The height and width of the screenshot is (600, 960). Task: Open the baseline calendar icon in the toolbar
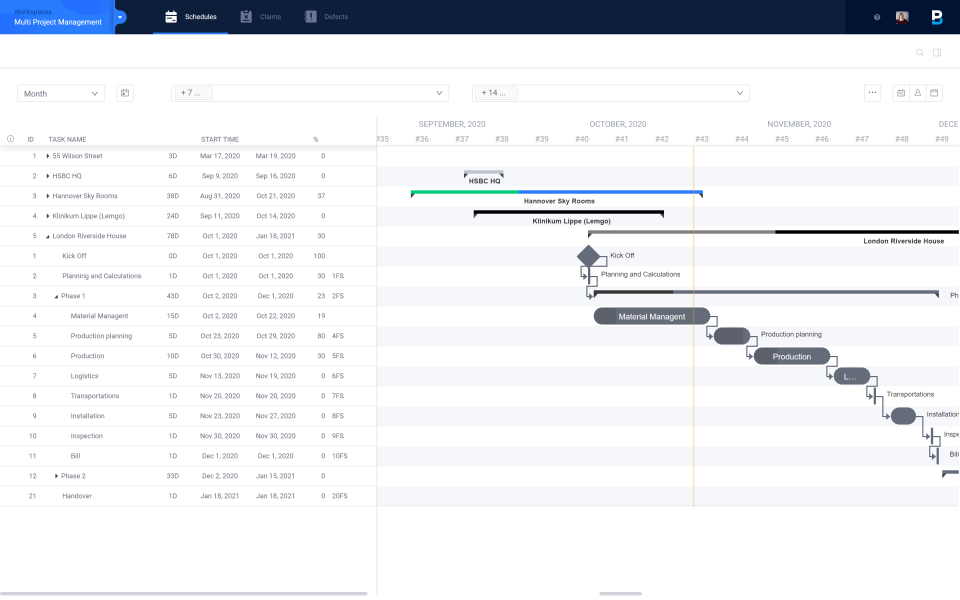tap(900, 92)
